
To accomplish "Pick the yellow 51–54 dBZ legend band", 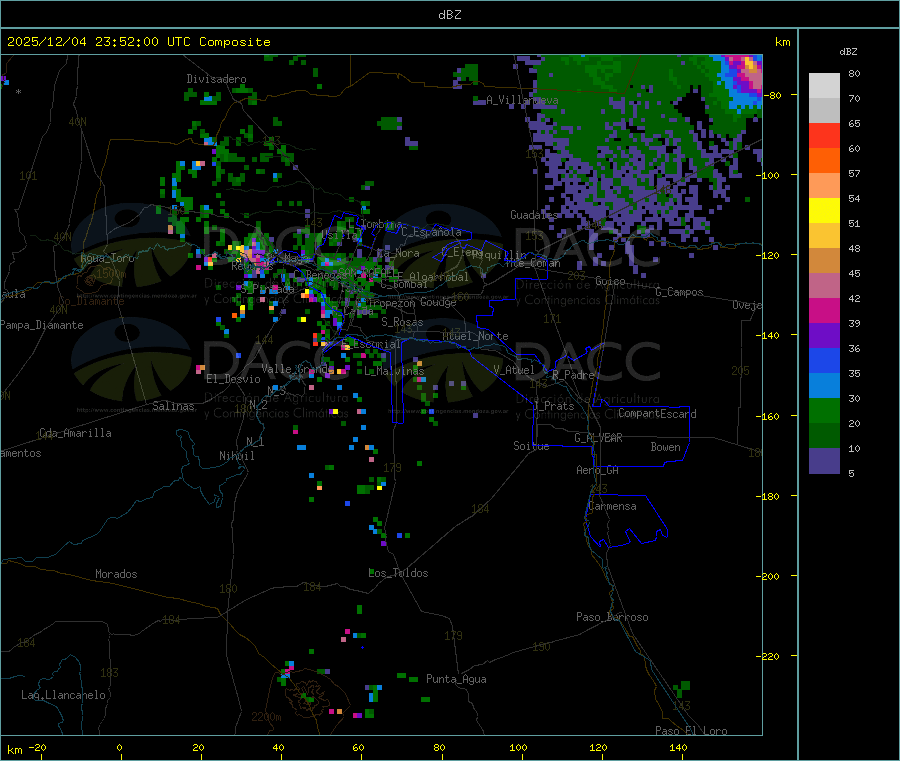I will [x=824, y=211].
